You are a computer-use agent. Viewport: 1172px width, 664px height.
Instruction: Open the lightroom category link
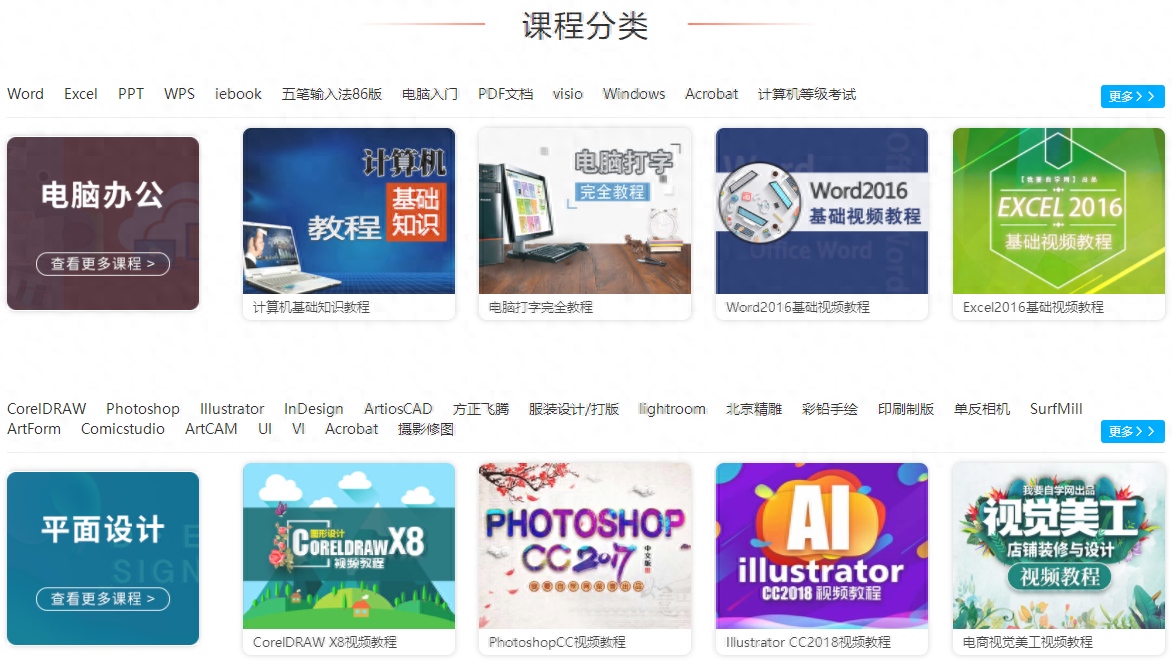672,409
